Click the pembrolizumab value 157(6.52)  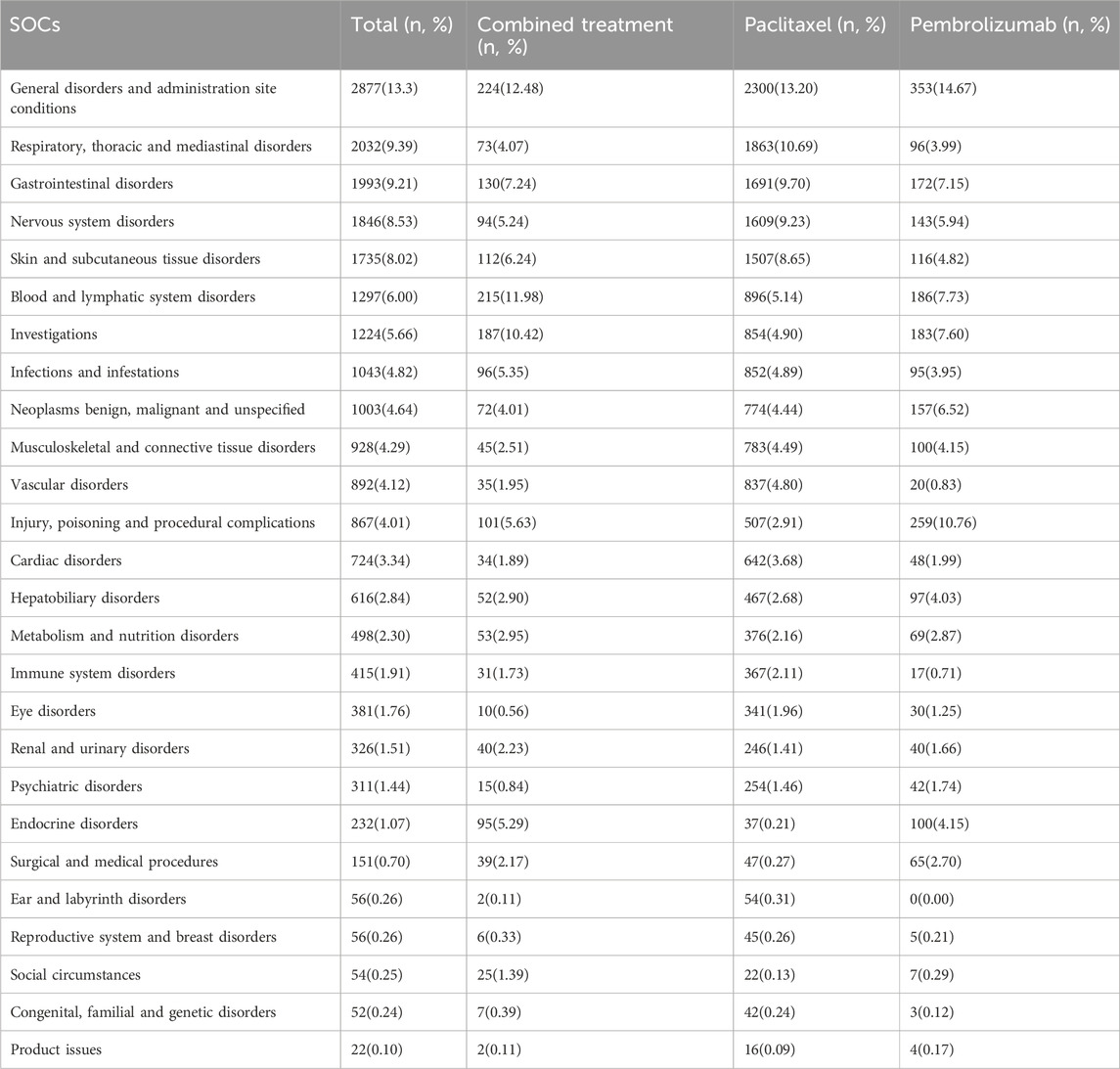(939, 409)
